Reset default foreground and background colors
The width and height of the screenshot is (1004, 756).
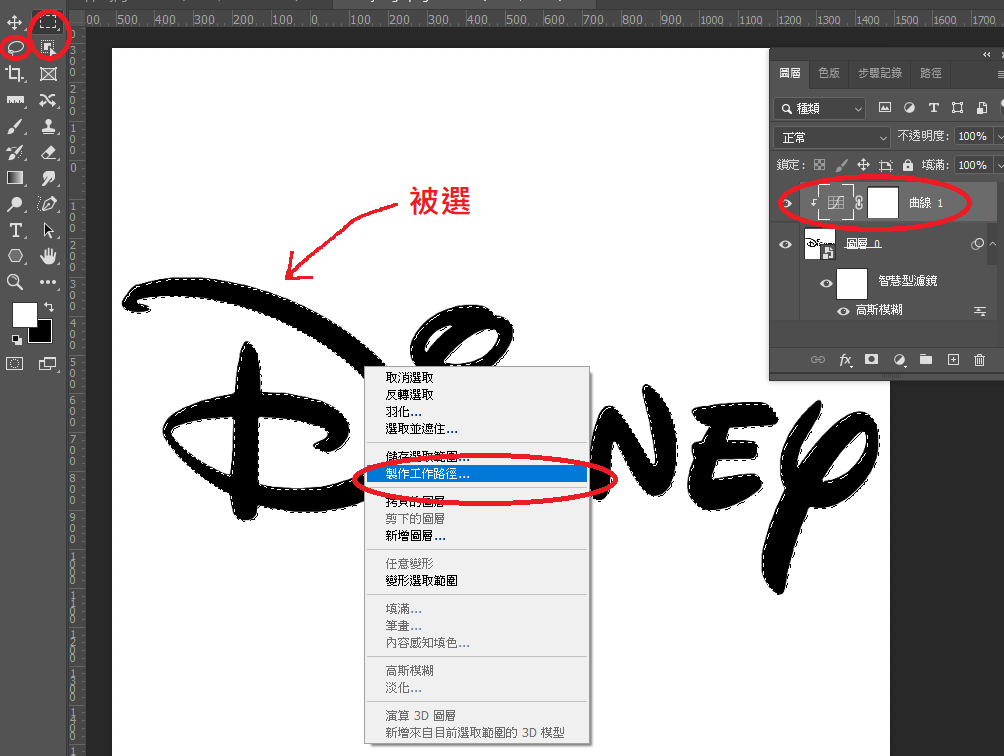tap(17, 339)
